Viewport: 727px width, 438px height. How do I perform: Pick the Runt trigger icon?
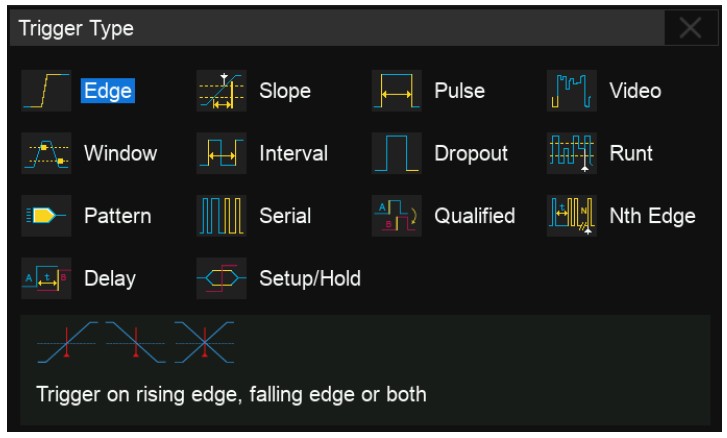point(569,153)
